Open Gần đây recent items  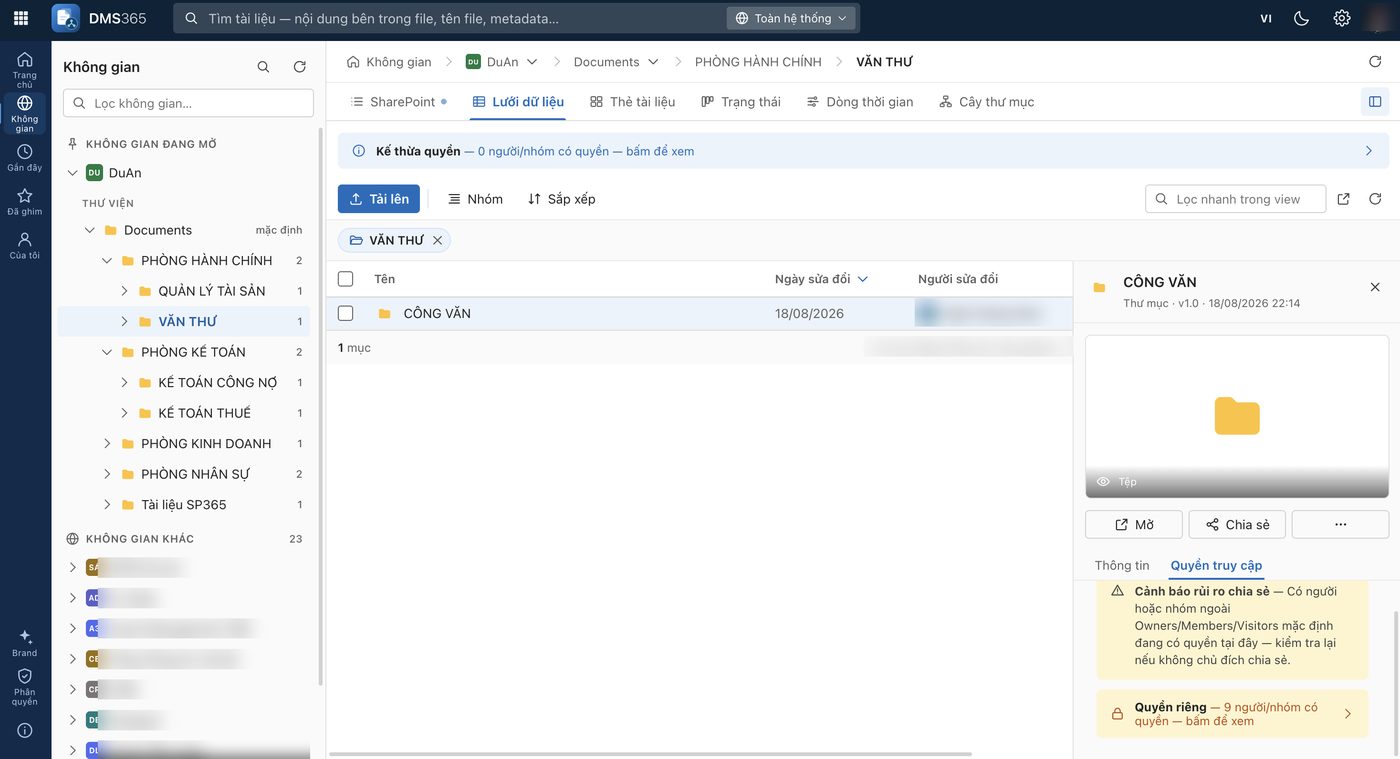tap(25, 158)
